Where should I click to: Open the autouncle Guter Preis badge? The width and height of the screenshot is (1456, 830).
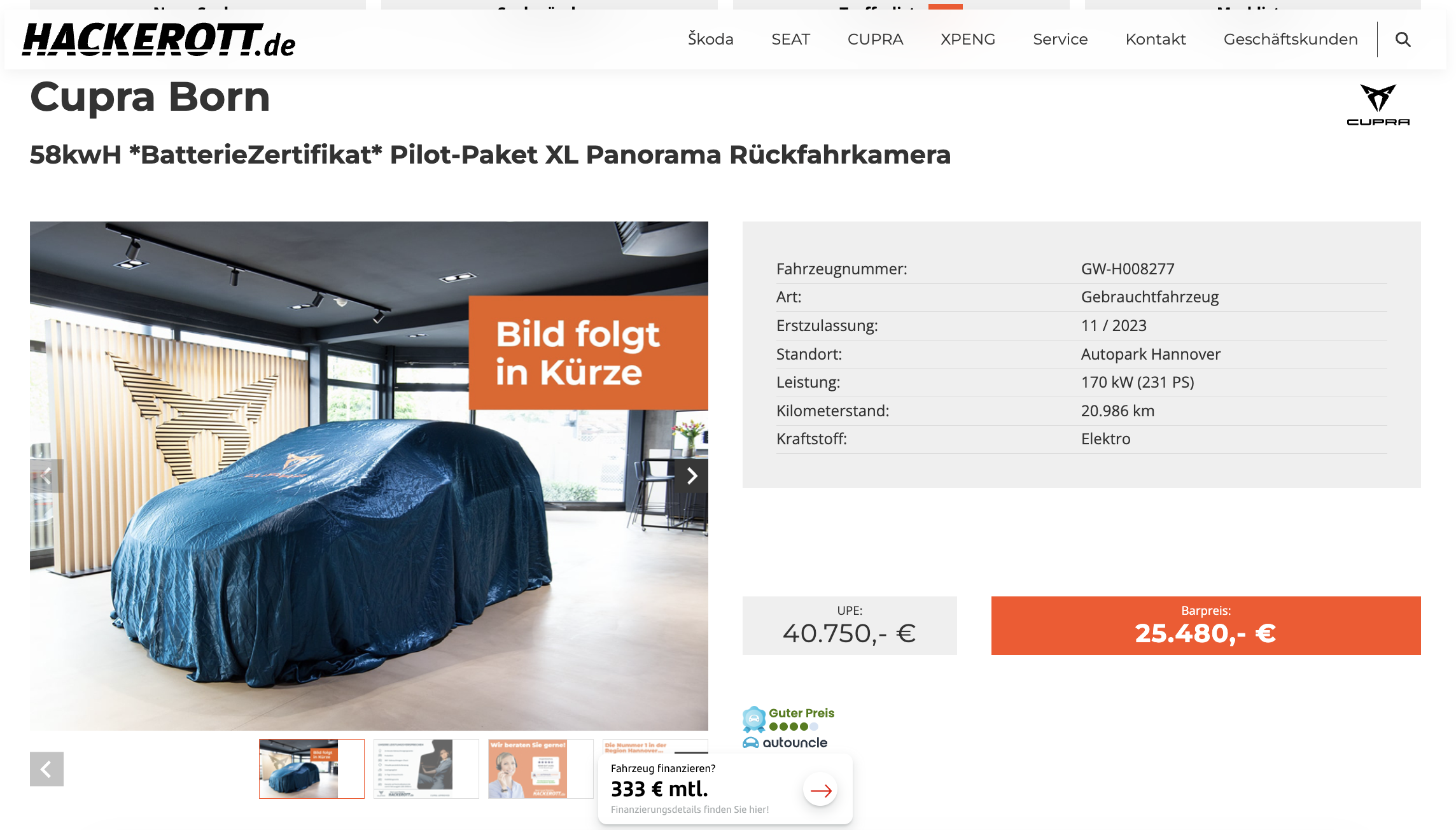pyautogui.click(x=788, y=728)
